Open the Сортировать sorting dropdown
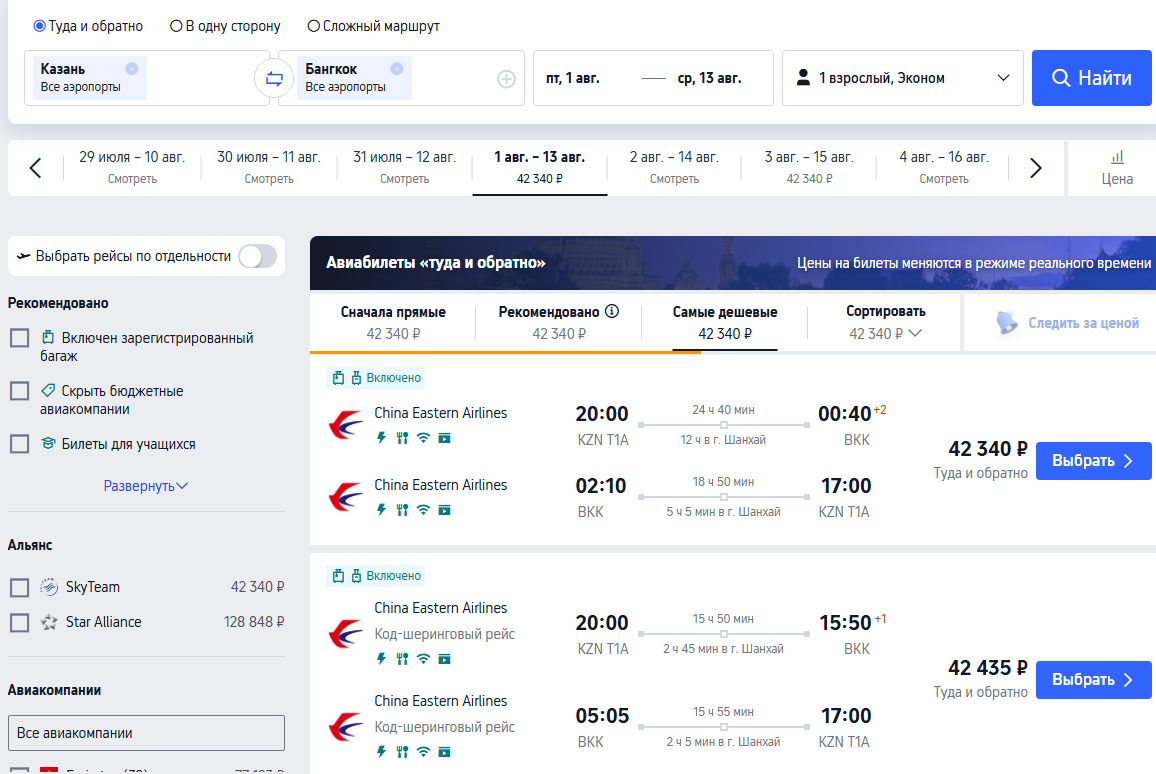Viewport: 1156px width, 774px height. 885,323
